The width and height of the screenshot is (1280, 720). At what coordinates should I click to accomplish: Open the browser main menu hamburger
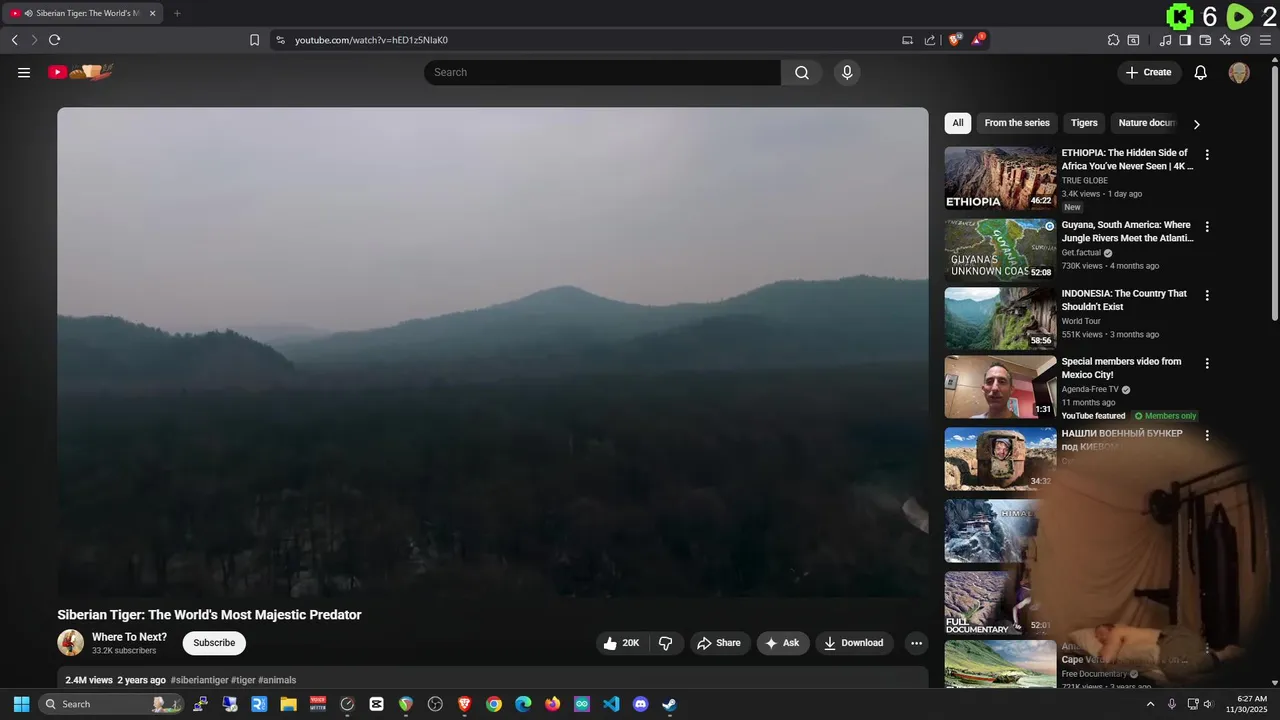(x=1266, y=40)
